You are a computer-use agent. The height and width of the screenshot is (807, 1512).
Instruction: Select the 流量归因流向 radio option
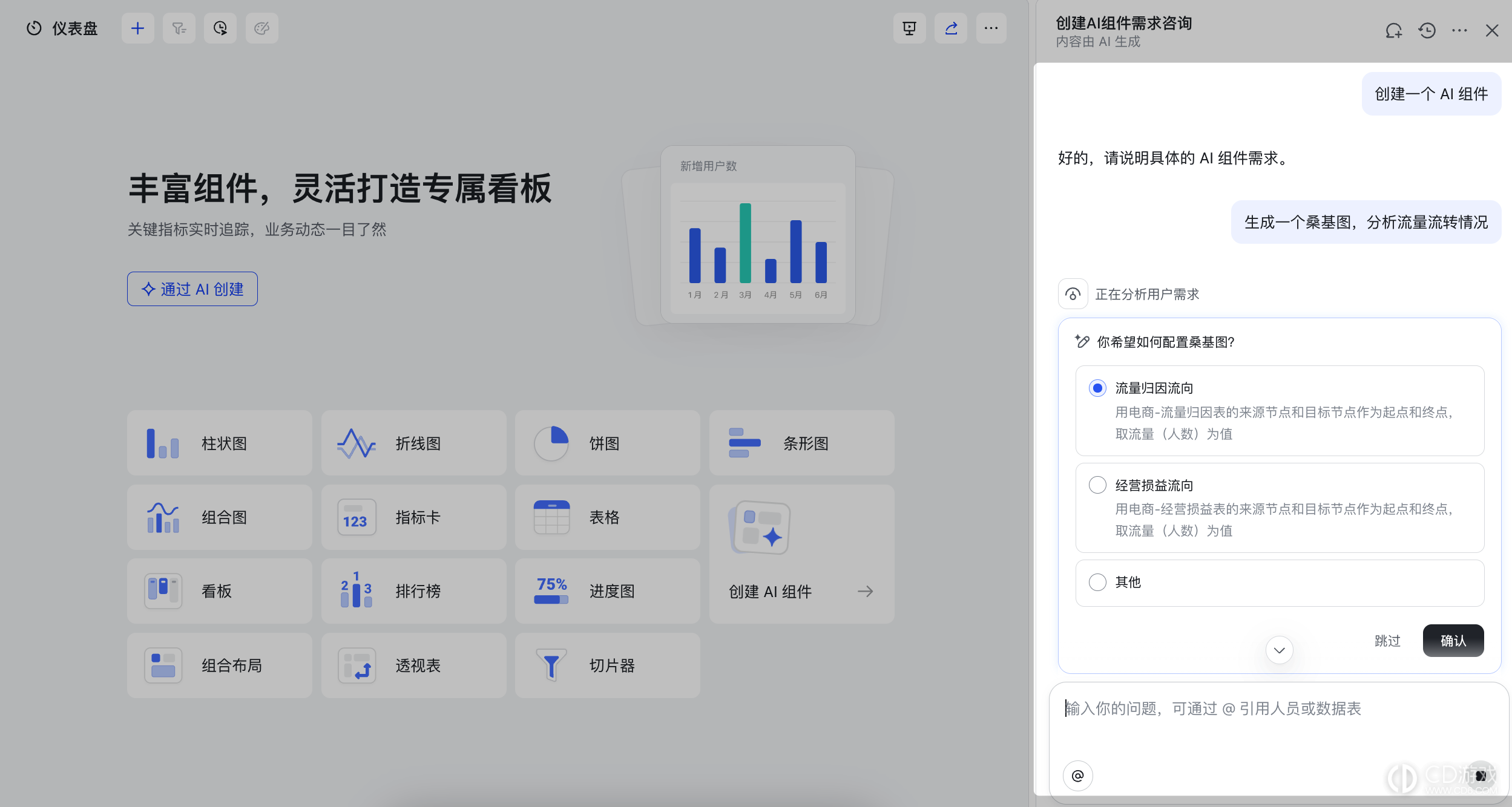[x=1097, y=388]
